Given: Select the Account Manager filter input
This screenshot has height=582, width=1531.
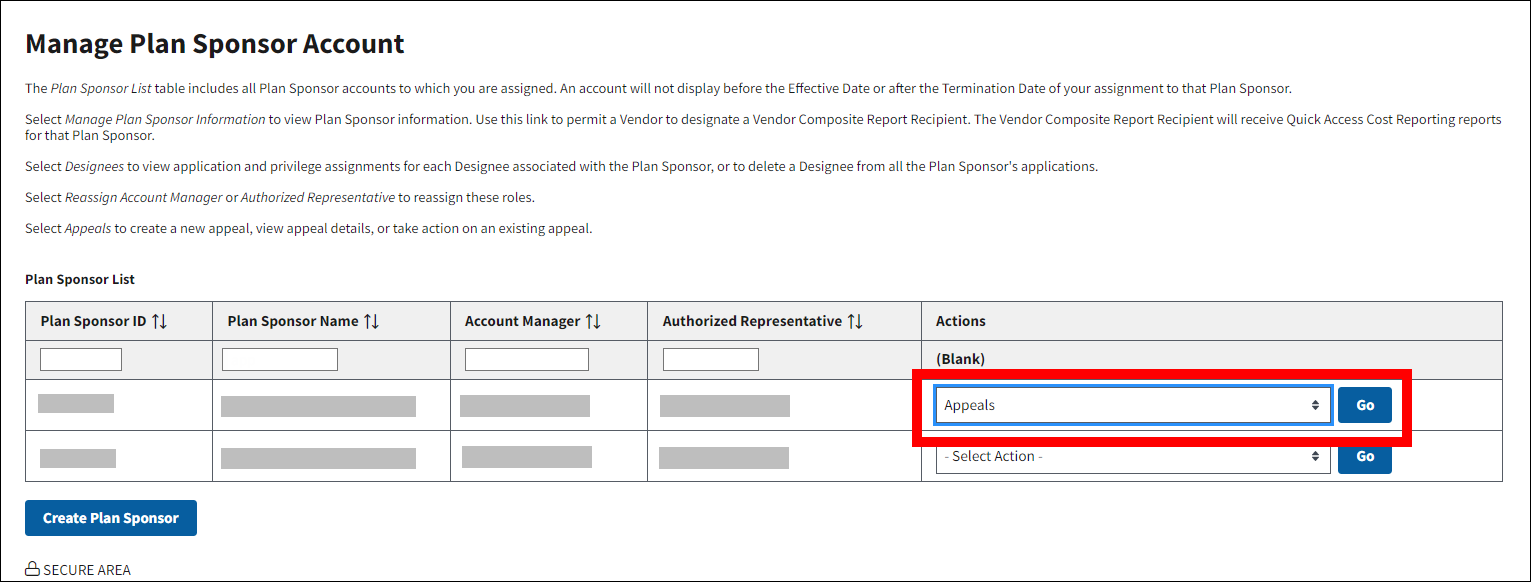Looking at the screenshot, I should click(527, 359).
